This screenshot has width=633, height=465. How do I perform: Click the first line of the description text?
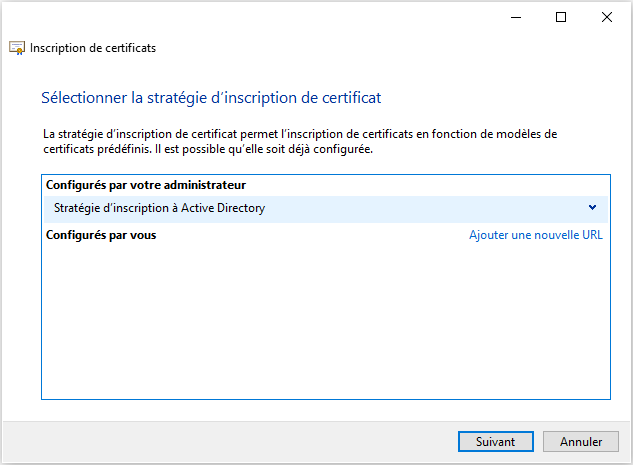coord(300,133)
